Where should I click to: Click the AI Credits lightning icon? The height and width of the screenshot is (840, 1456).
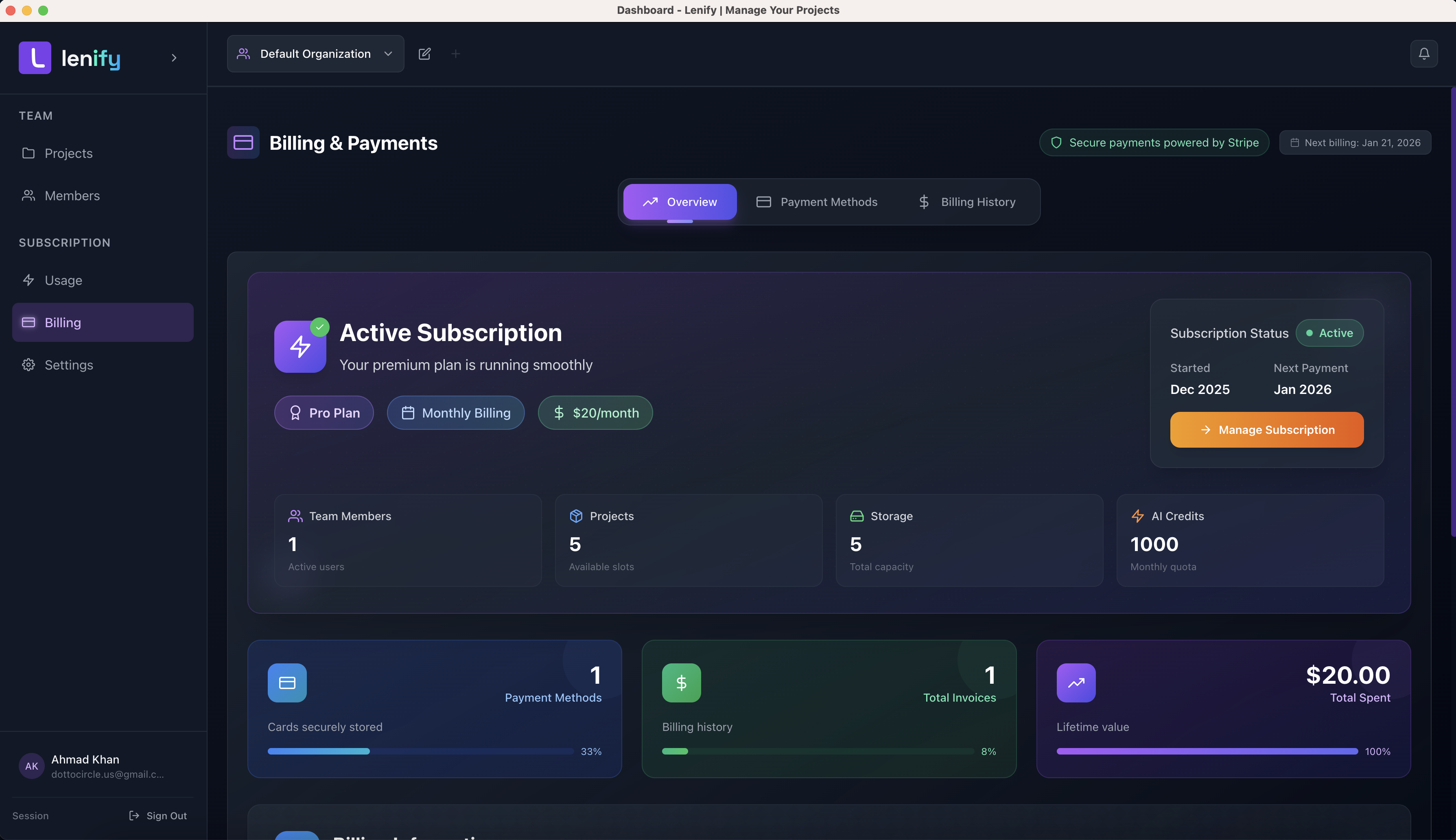(1137, 516)
